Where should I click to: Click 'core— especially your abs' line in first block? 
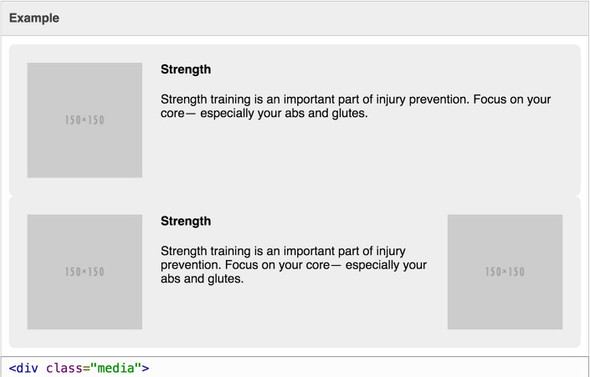[264, 113]
